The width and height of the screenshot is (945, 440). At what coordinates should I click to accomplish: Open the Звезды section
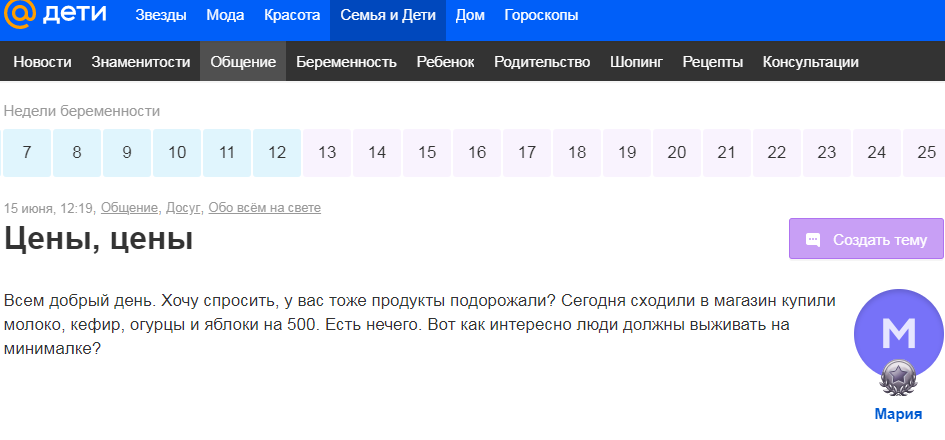160,16
